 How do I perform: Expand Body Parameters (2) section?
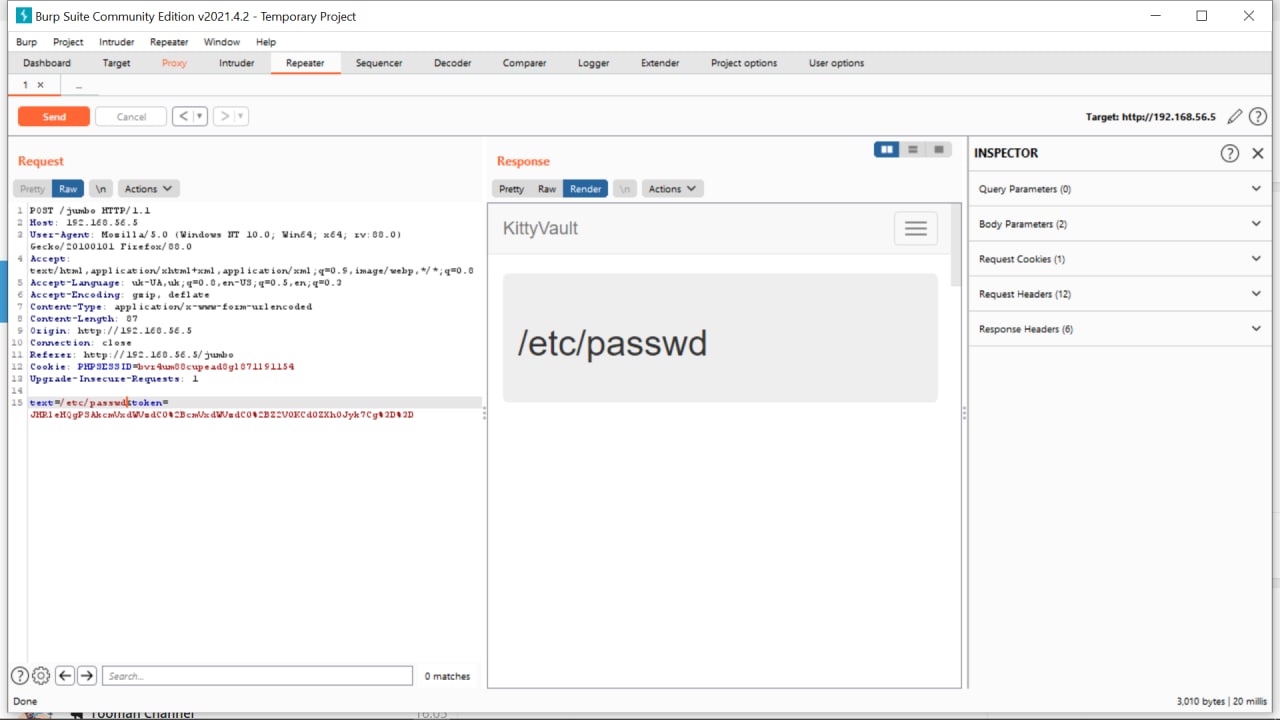click(x=1119, y=224)
